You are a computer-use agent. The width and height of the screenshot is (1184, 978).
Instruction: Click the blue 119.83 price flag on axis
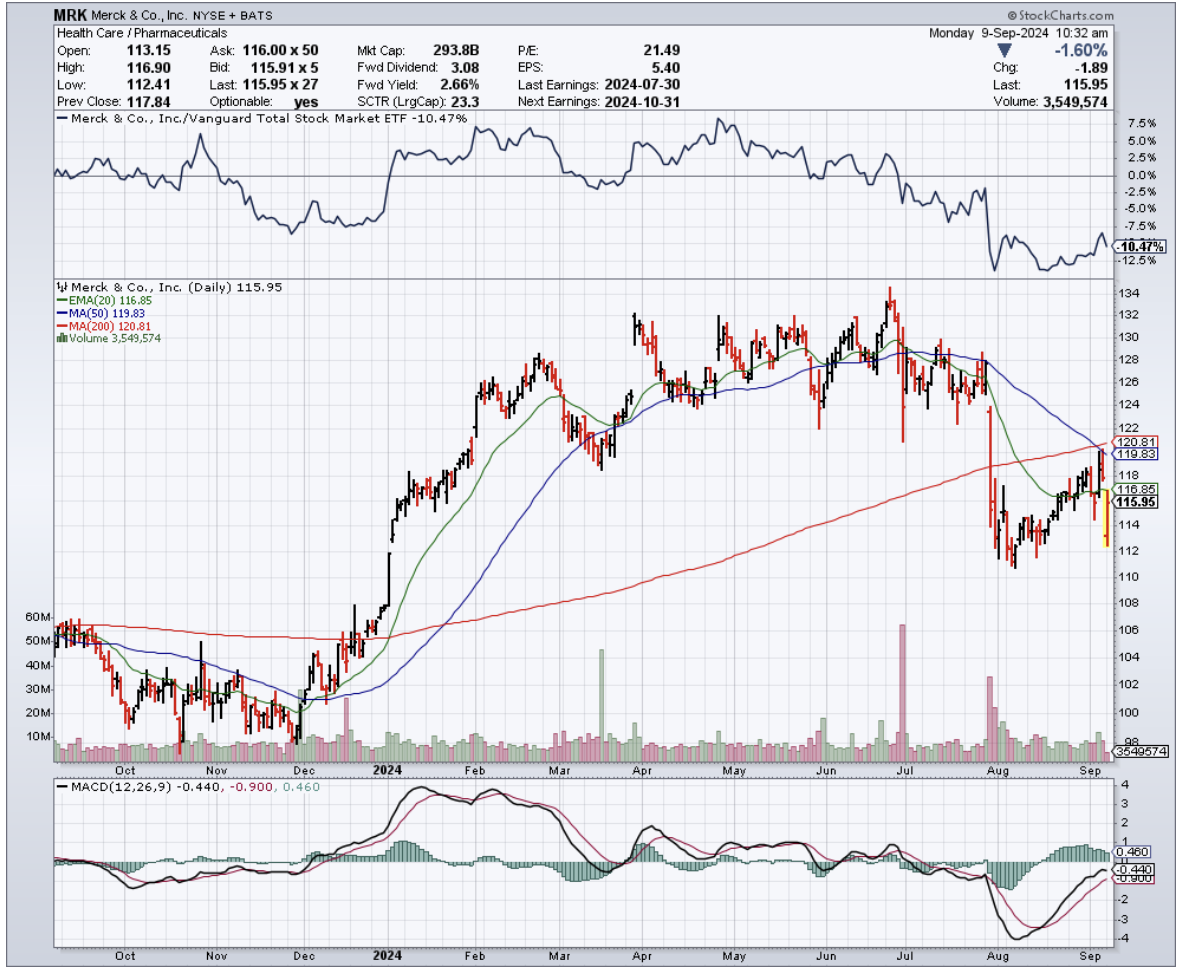(1135, 453)
